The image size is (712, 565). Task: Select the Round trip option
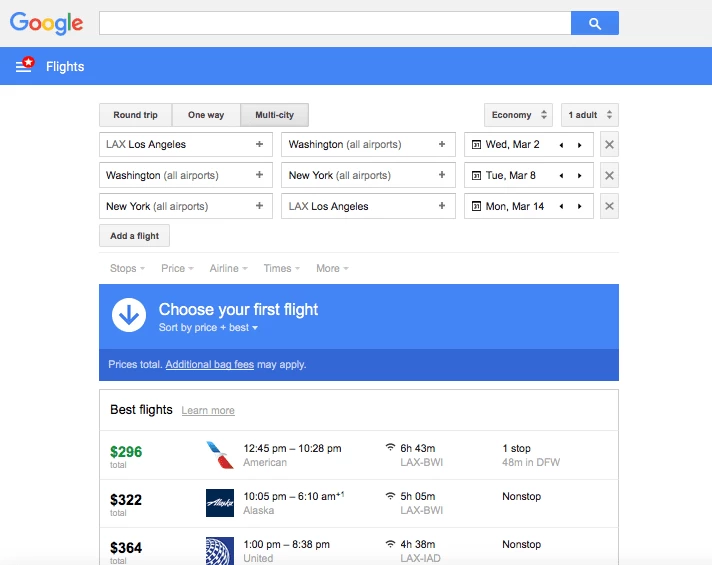135,115
